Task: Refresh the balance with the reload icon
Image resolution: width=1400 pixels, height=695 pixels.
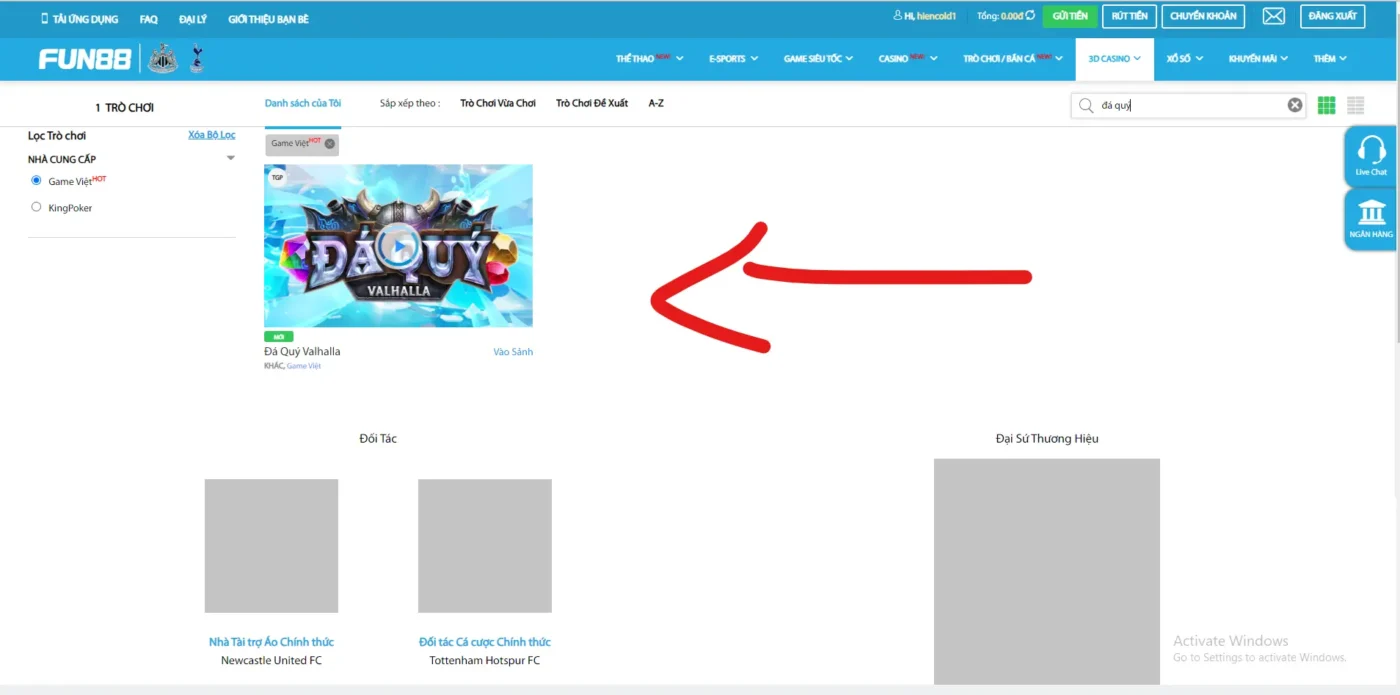Action: pyautogui.click(x=1029, y=16)
